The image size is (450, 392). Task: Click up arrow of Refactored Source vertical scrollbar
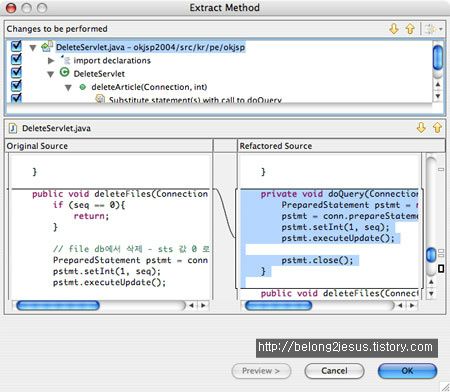(431, 282)
